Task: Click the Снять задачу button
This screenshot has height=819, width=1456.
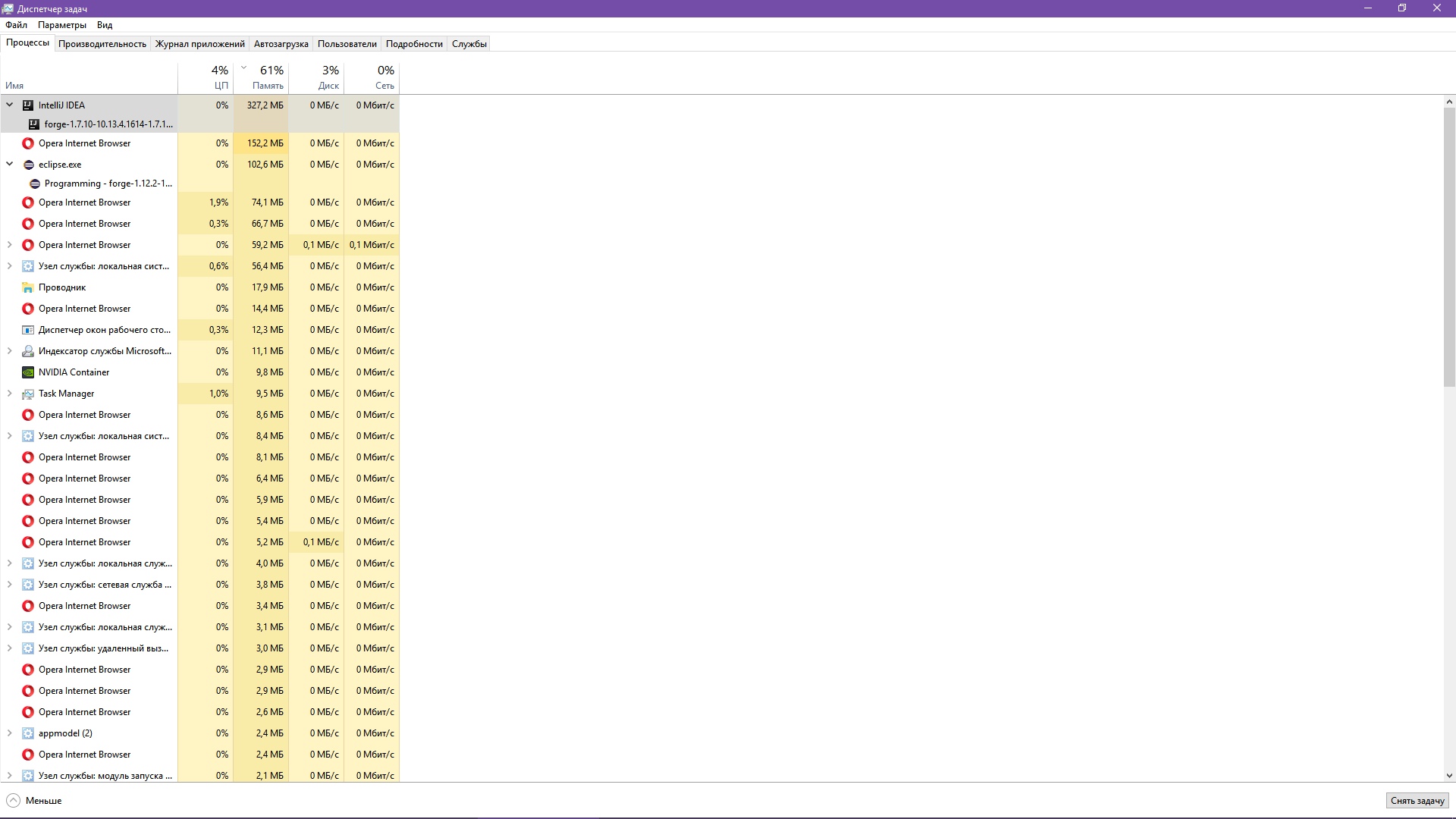Action: click(1417, 801)
